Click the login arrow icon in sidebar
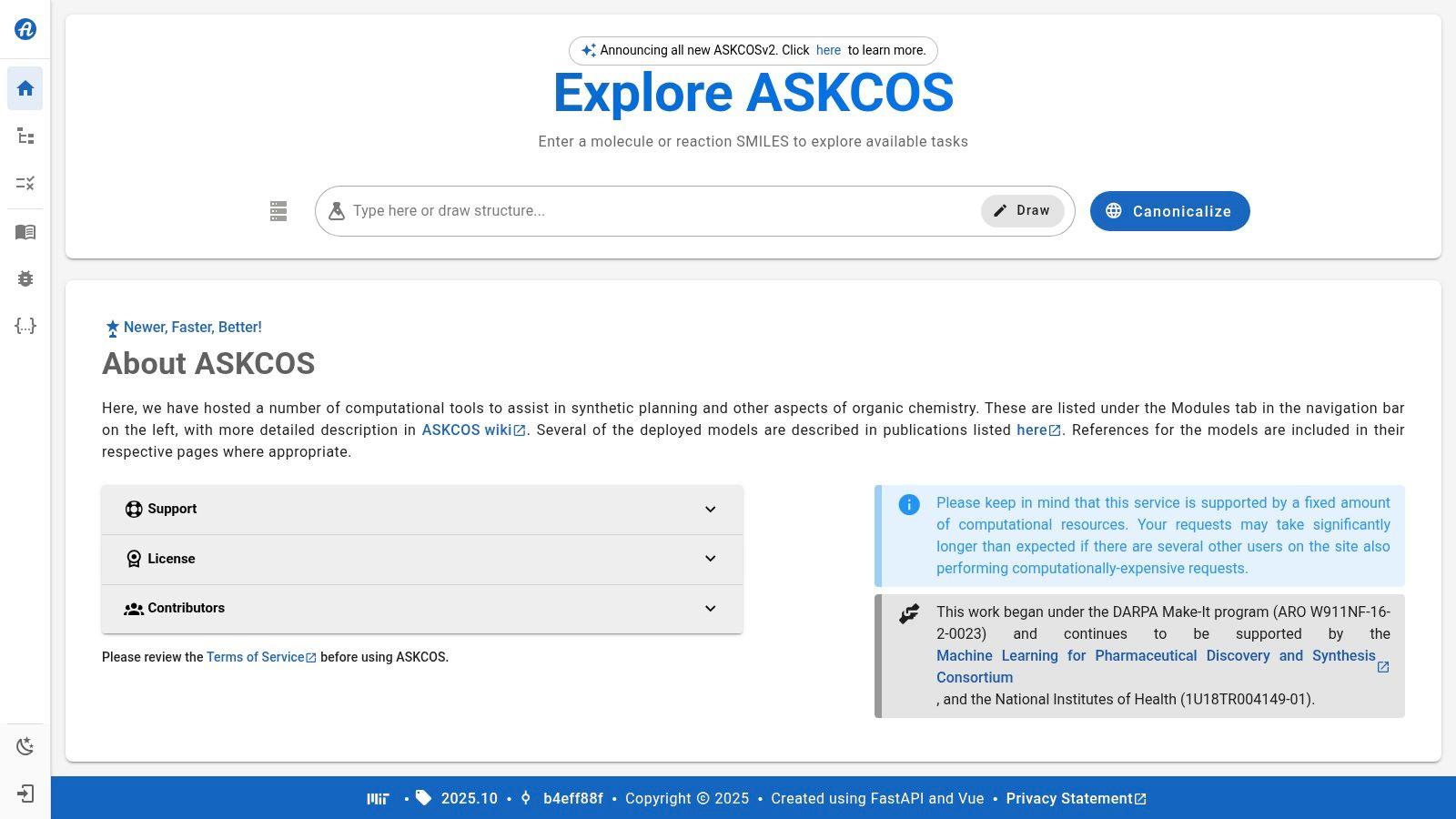 tap(25, 794)
